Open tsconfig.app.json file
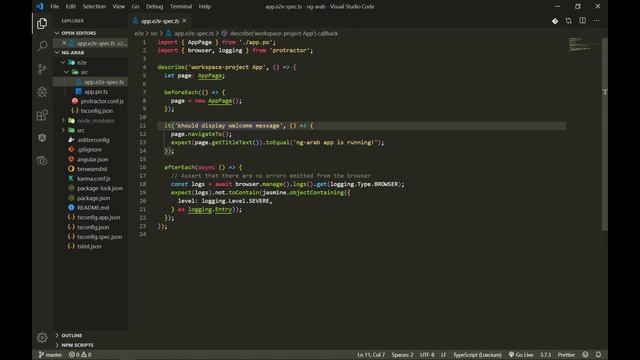The width and height of the screenshot is (640, 360). 98,218
